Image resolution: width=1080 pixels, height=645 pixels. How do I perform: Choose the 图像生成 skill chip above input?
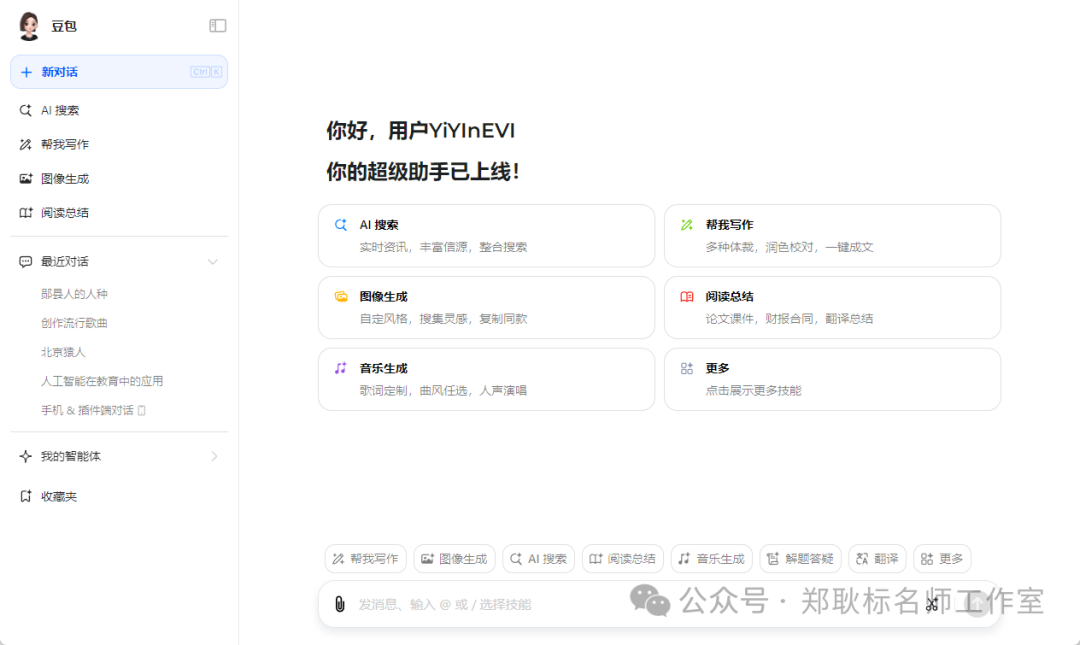tap(454, 559)
